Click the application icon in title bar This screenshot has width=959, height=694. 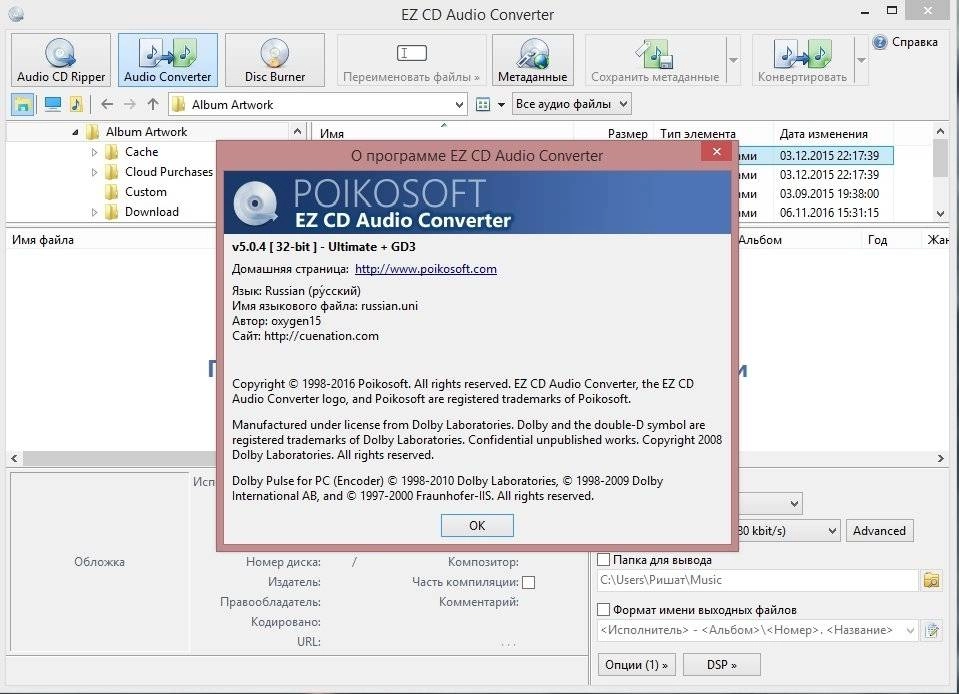[15, 13]
